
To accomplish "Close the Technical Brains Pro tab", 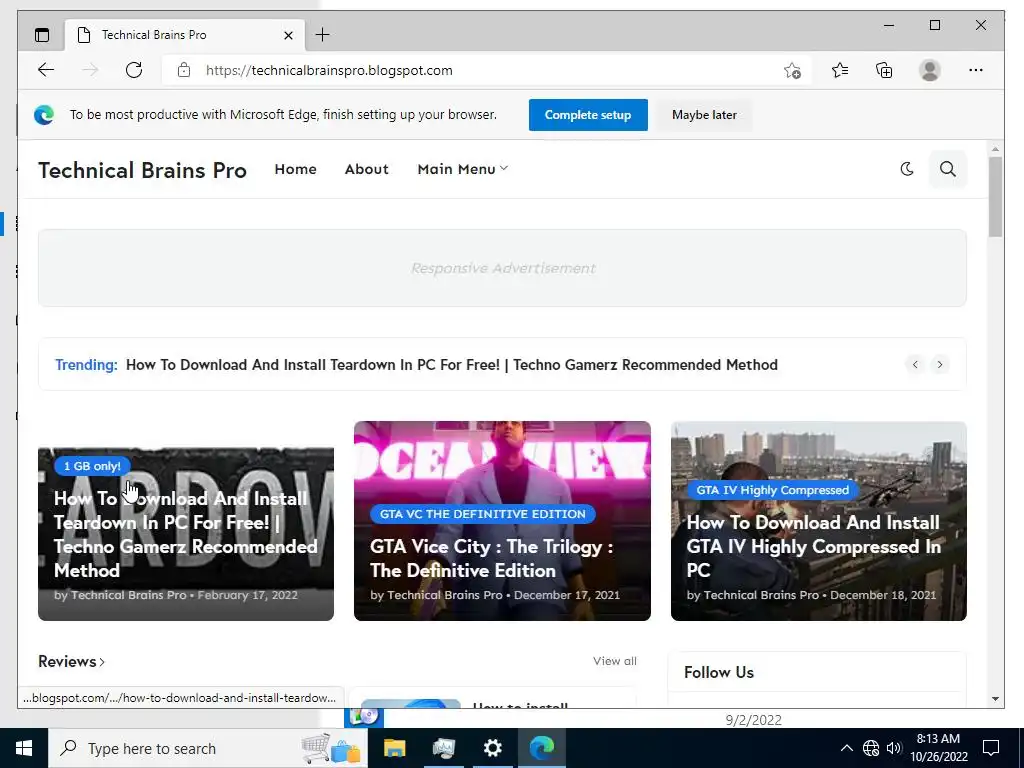I will point(288,35).
